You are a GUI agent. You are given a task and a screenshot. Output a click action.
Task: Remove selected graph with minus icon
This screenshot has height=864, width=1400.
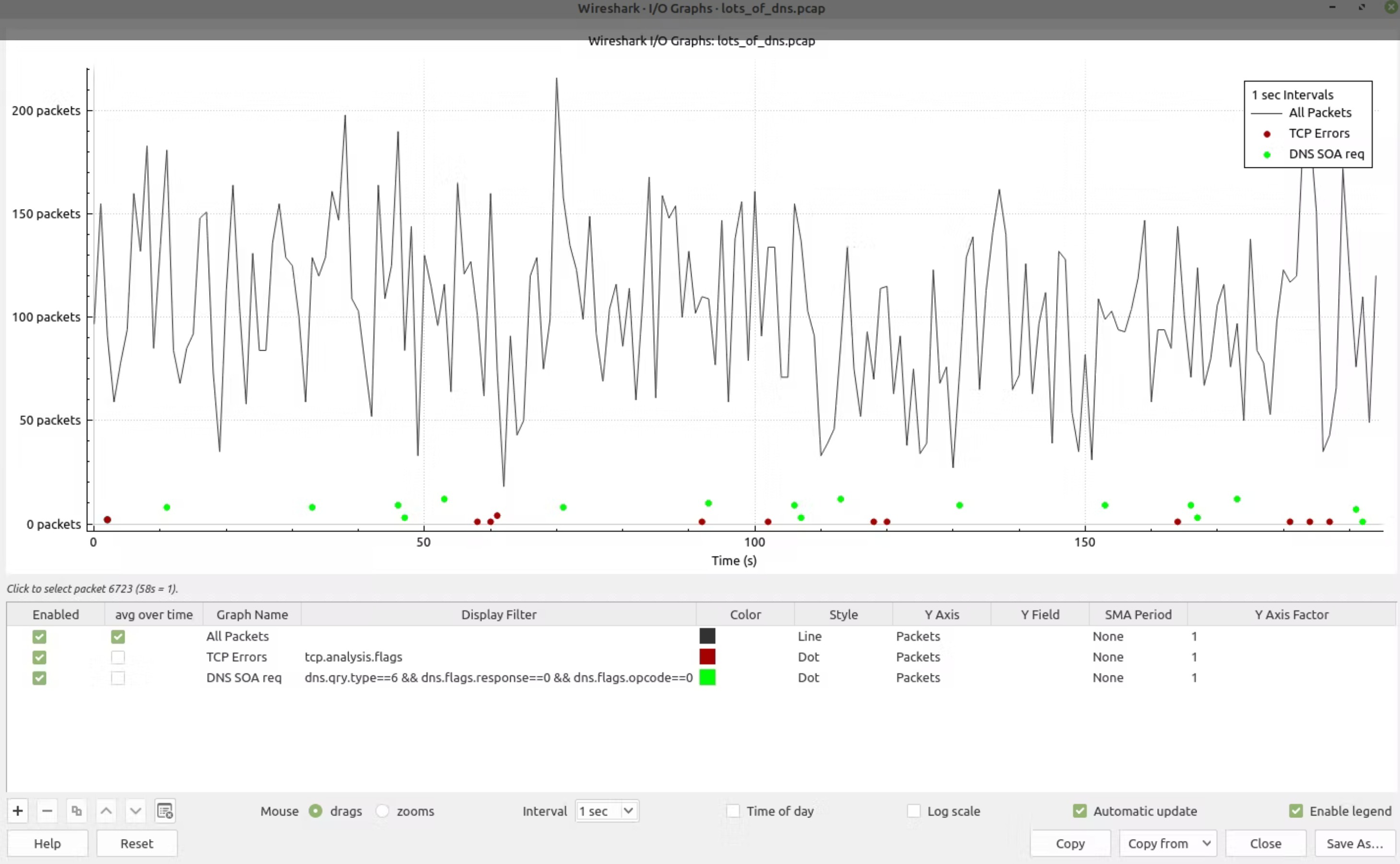[x=47, y=810]
